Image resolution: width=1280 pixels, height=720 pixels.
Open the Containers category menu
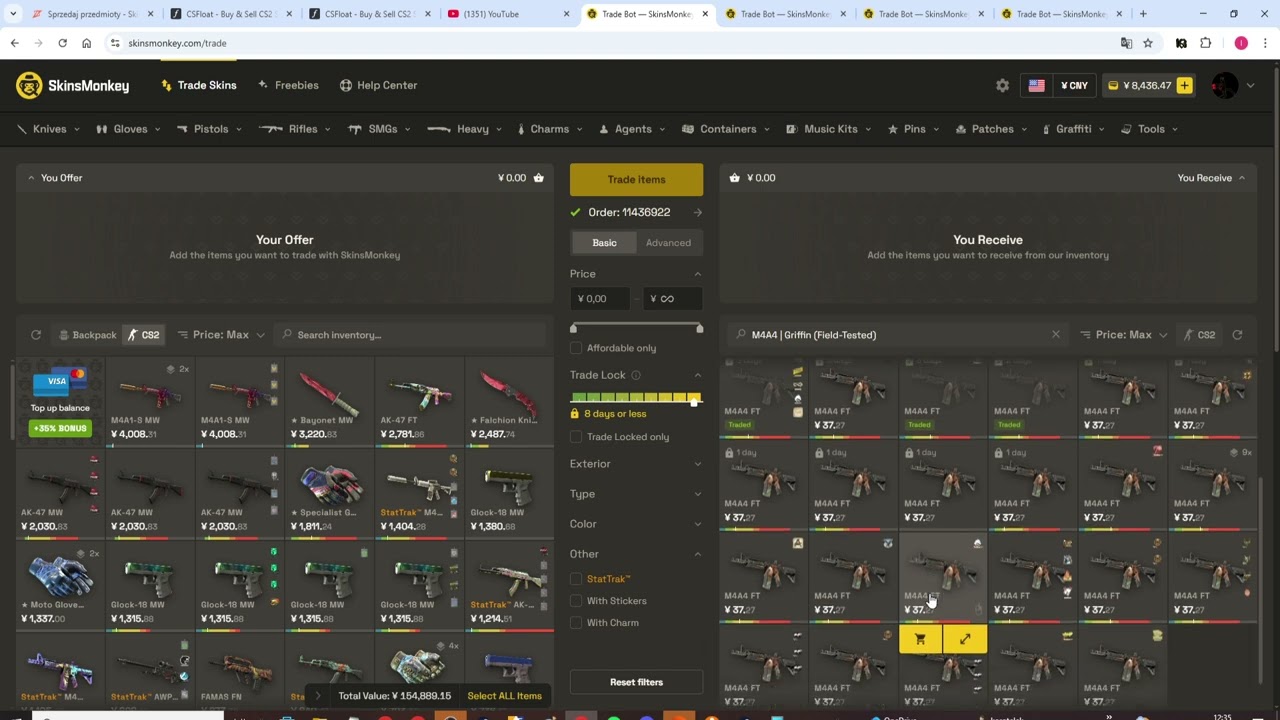point(726,129)
